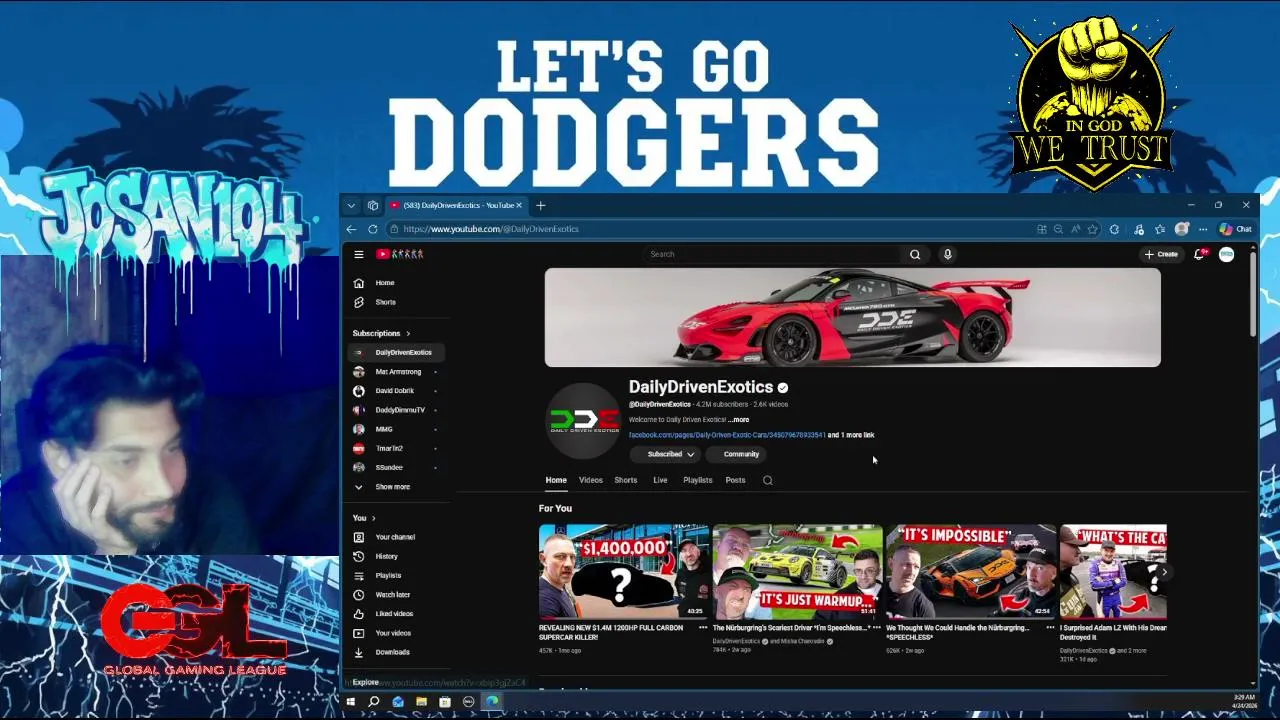Image resolution: width=1280 pixels, height=720 pixels.
Task: Select the channel Home tab
Action: pyautogui.click(x=556, y=480)
